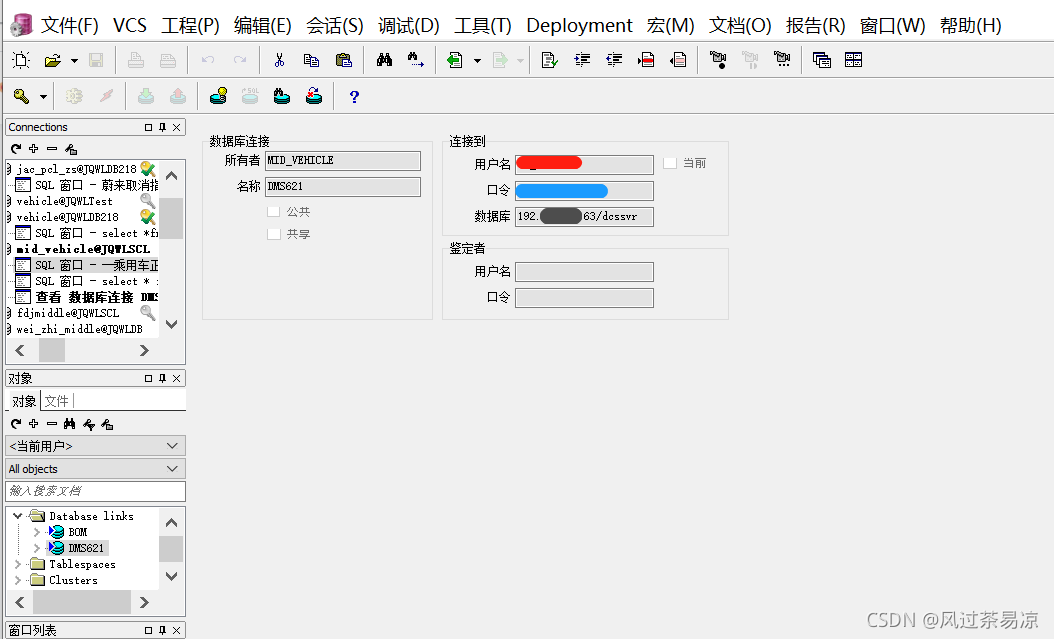This screenshot has width=1054, height=639.
Task: Click the plus icon in Connections panel
Action: click(x=34, y=148)
